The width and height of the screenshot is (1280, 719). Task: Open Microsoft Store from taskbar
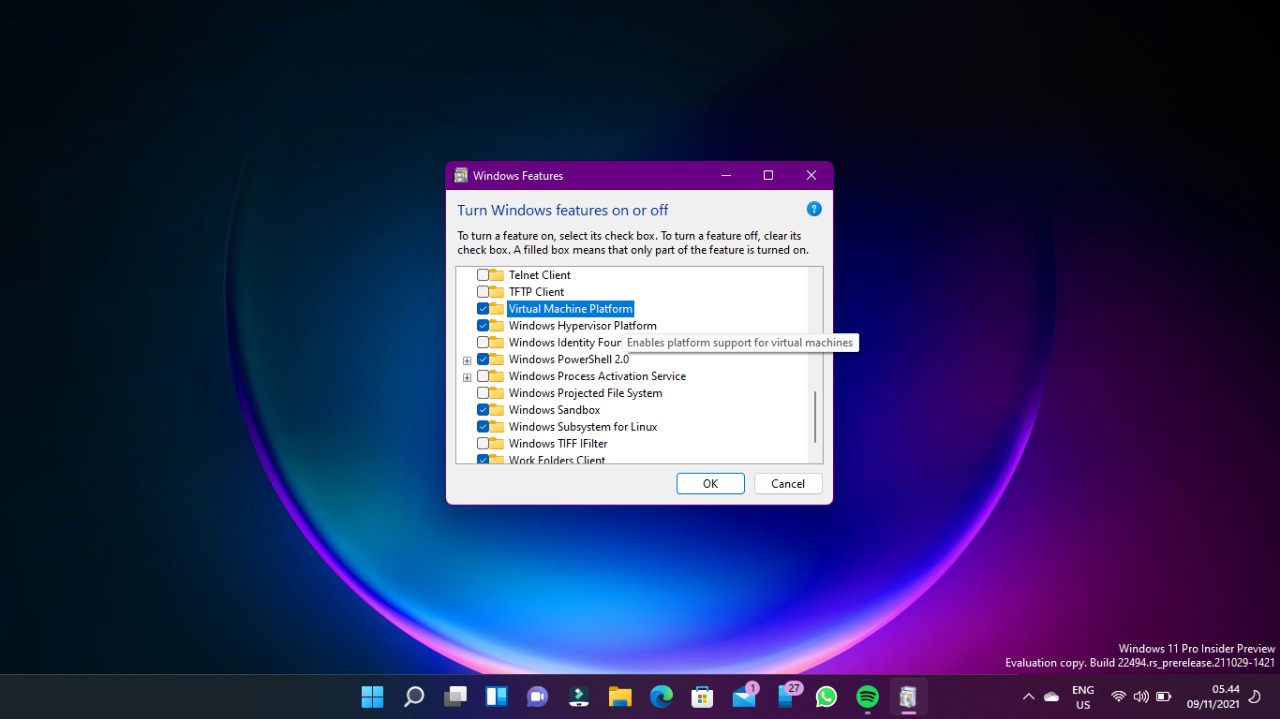point(702,696)
